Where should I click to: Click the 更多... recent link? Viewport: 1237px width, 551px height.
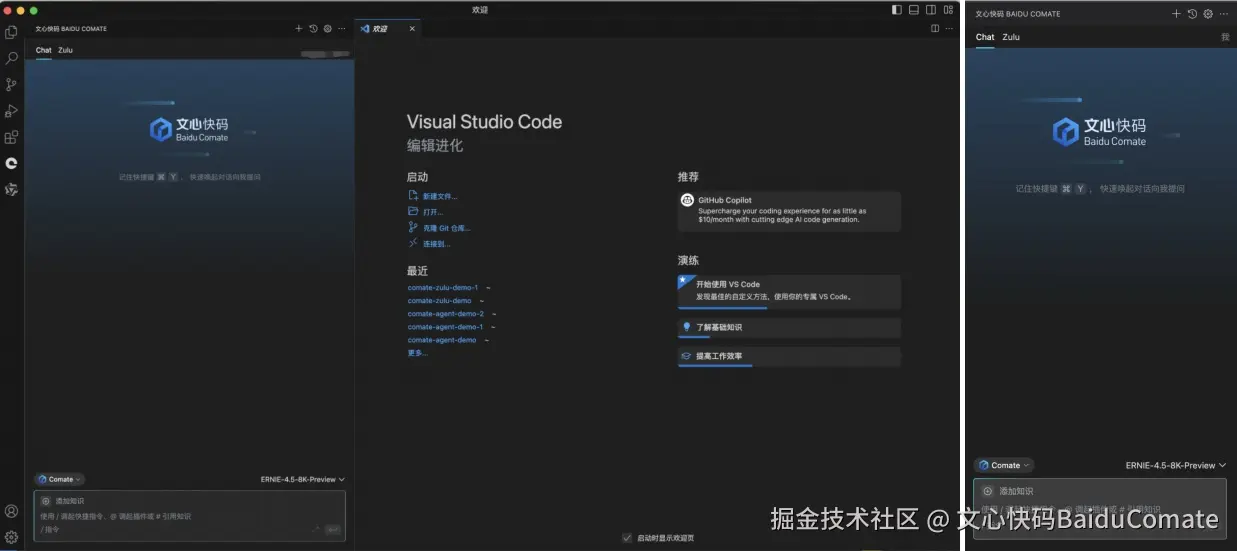(417, 353)
